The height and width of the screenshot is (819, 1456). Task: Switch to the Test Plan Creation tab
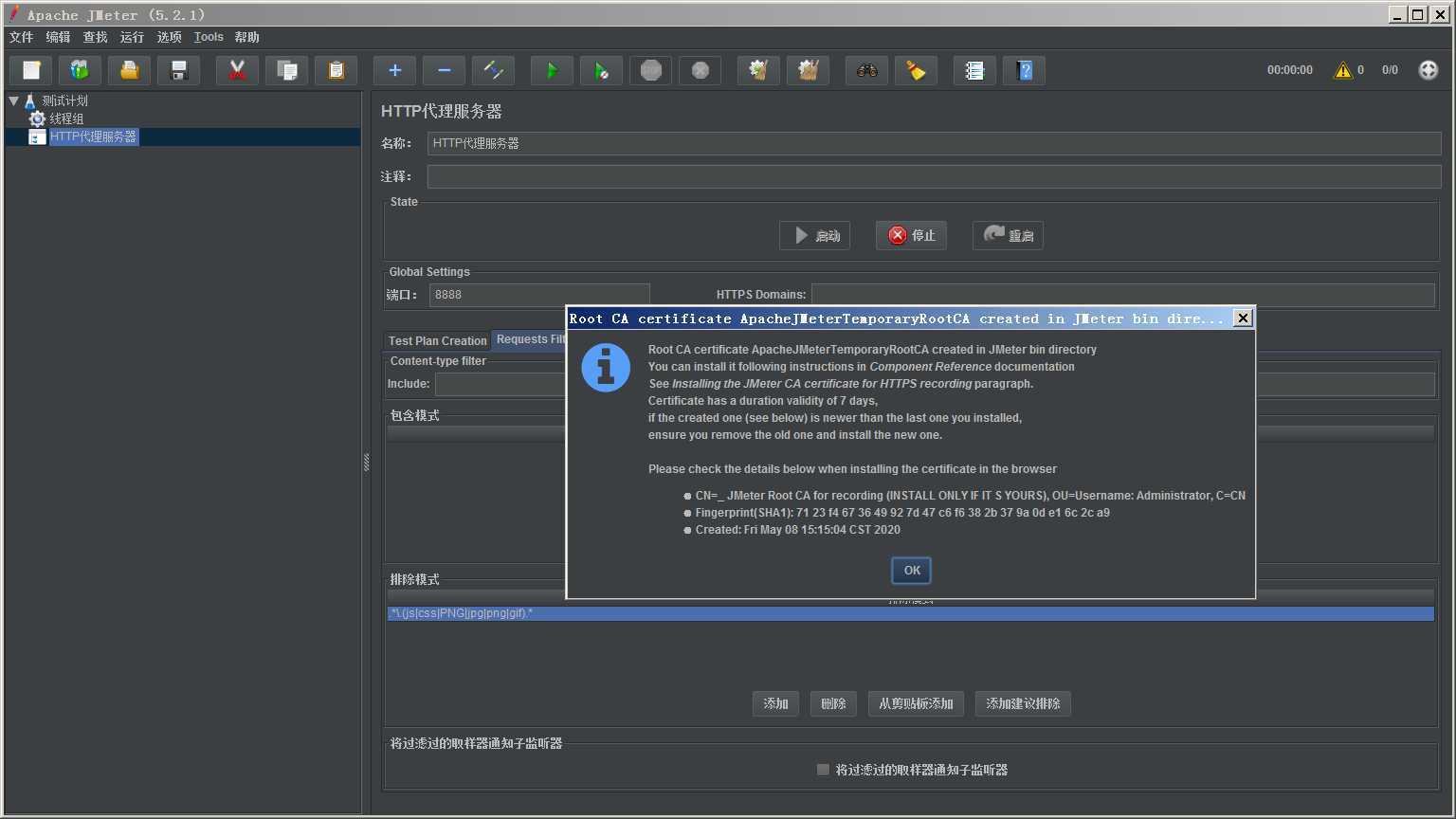[x=437, y=340]
